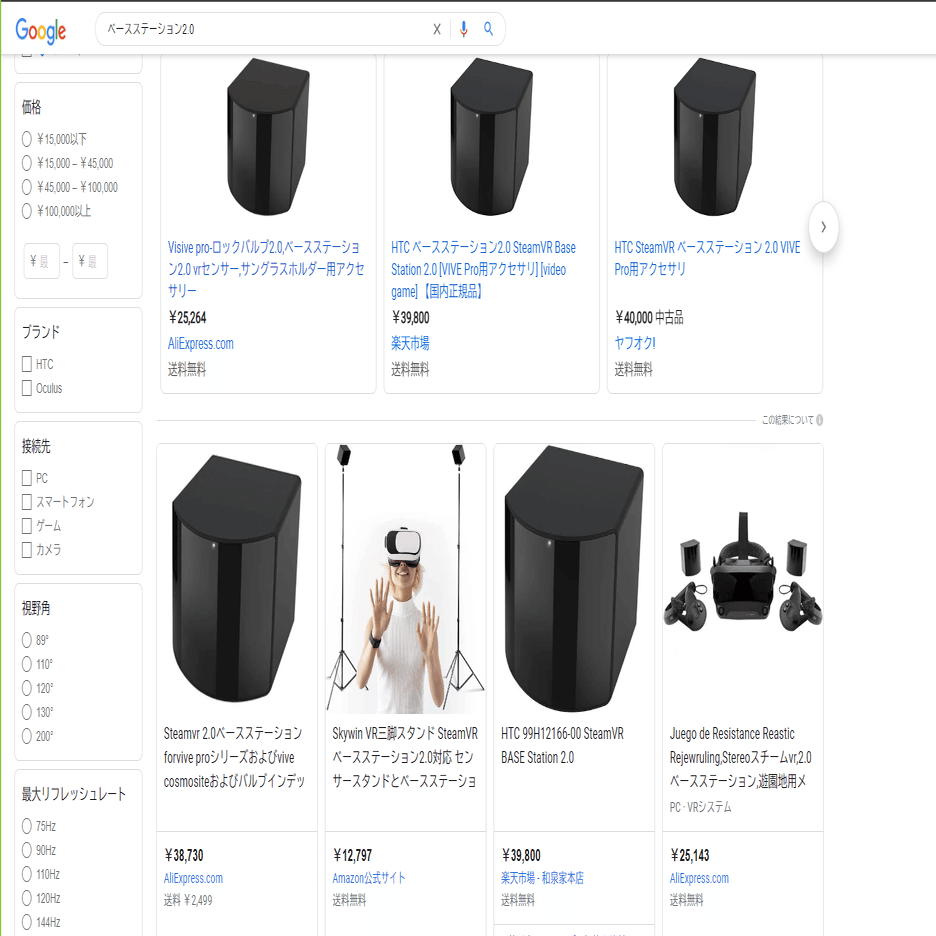The image size is (936, 936).
Task: Open the Google logo homepage link
Action: [41, 30]
